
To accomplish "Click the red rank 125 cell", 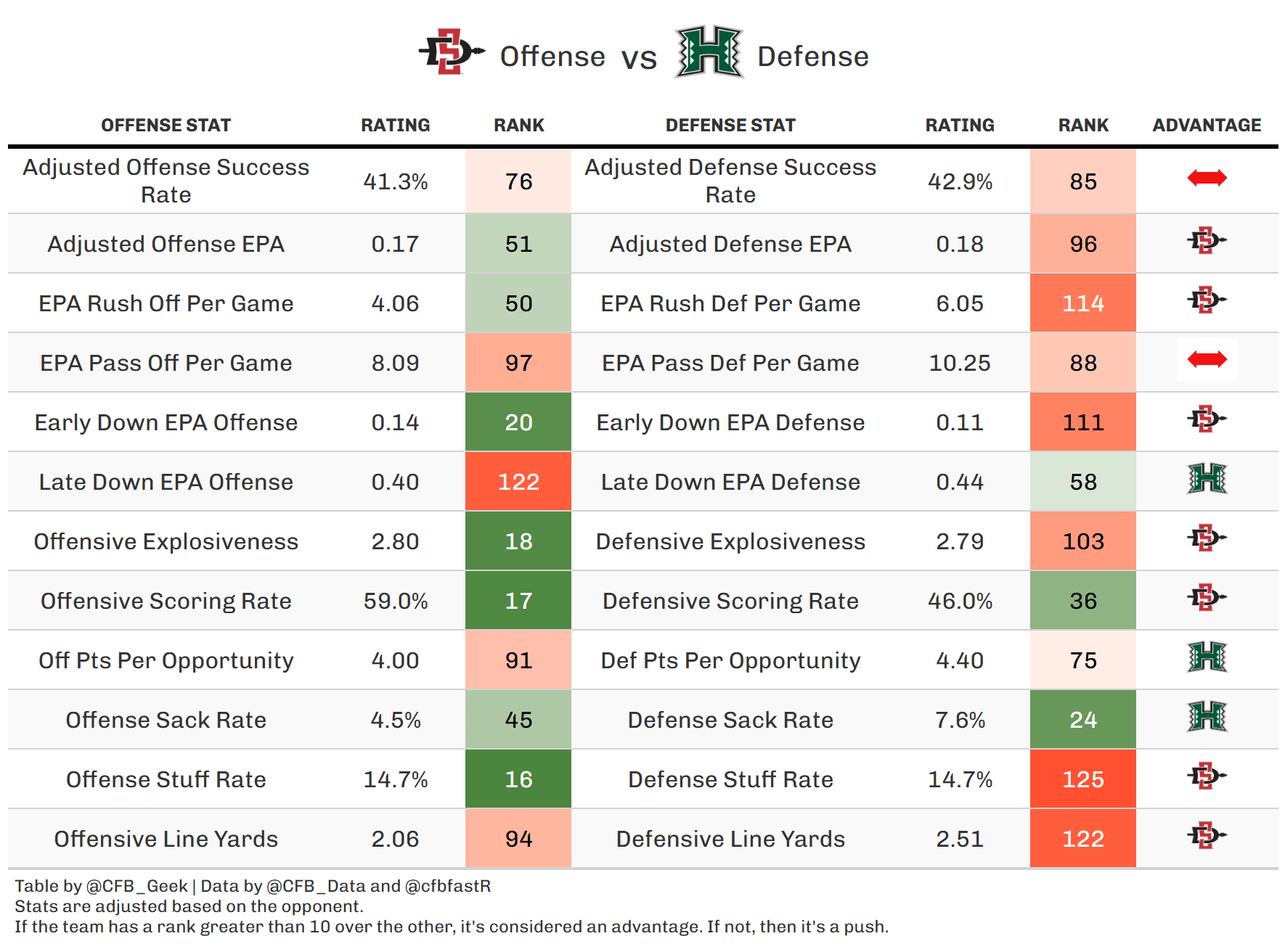I will pyautogui.click(x=1082, y=779).
